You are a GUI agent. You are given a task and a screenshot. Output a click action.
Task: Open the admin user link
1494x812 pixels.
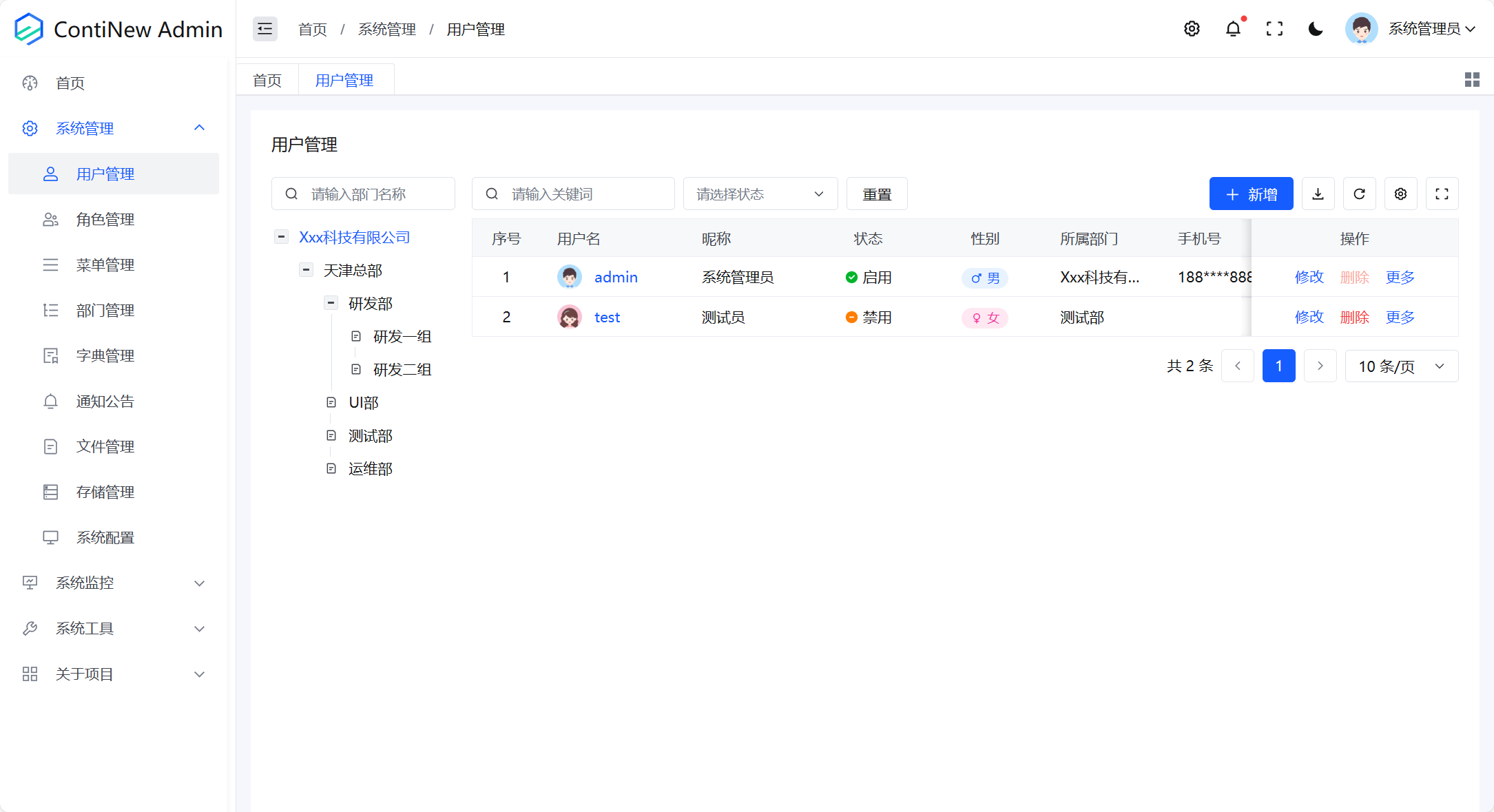pyautogui.click(x=616, y=277)
